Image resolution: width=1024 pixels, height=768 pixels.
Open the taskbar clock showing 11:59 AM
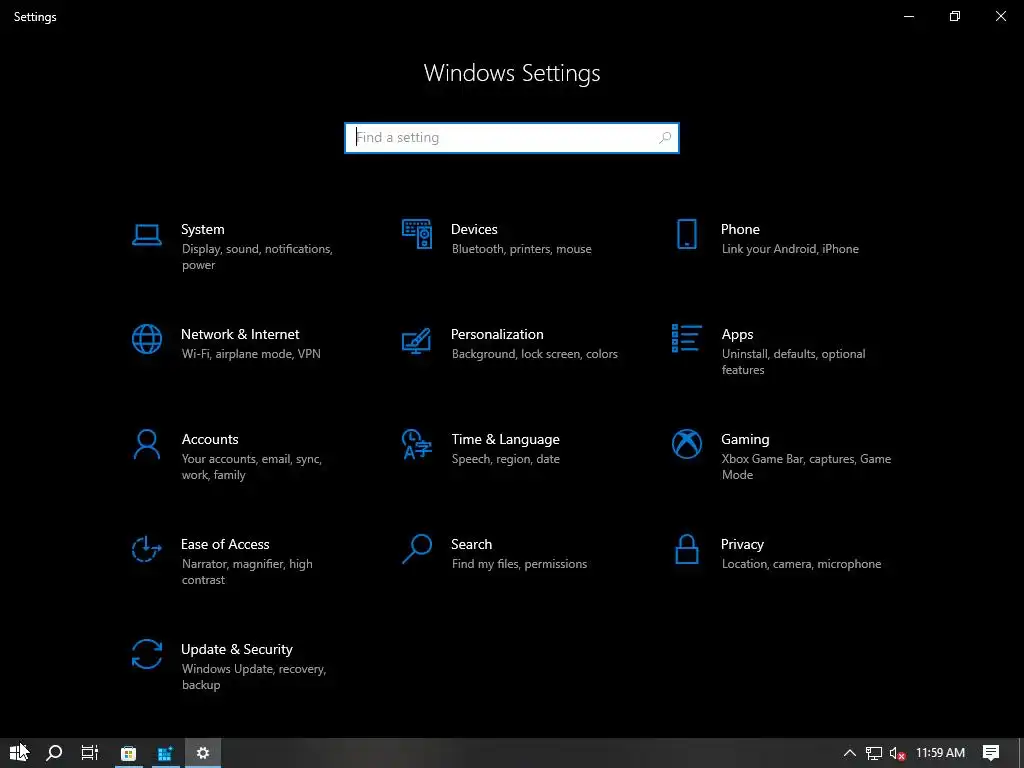[x=940, y=753]
